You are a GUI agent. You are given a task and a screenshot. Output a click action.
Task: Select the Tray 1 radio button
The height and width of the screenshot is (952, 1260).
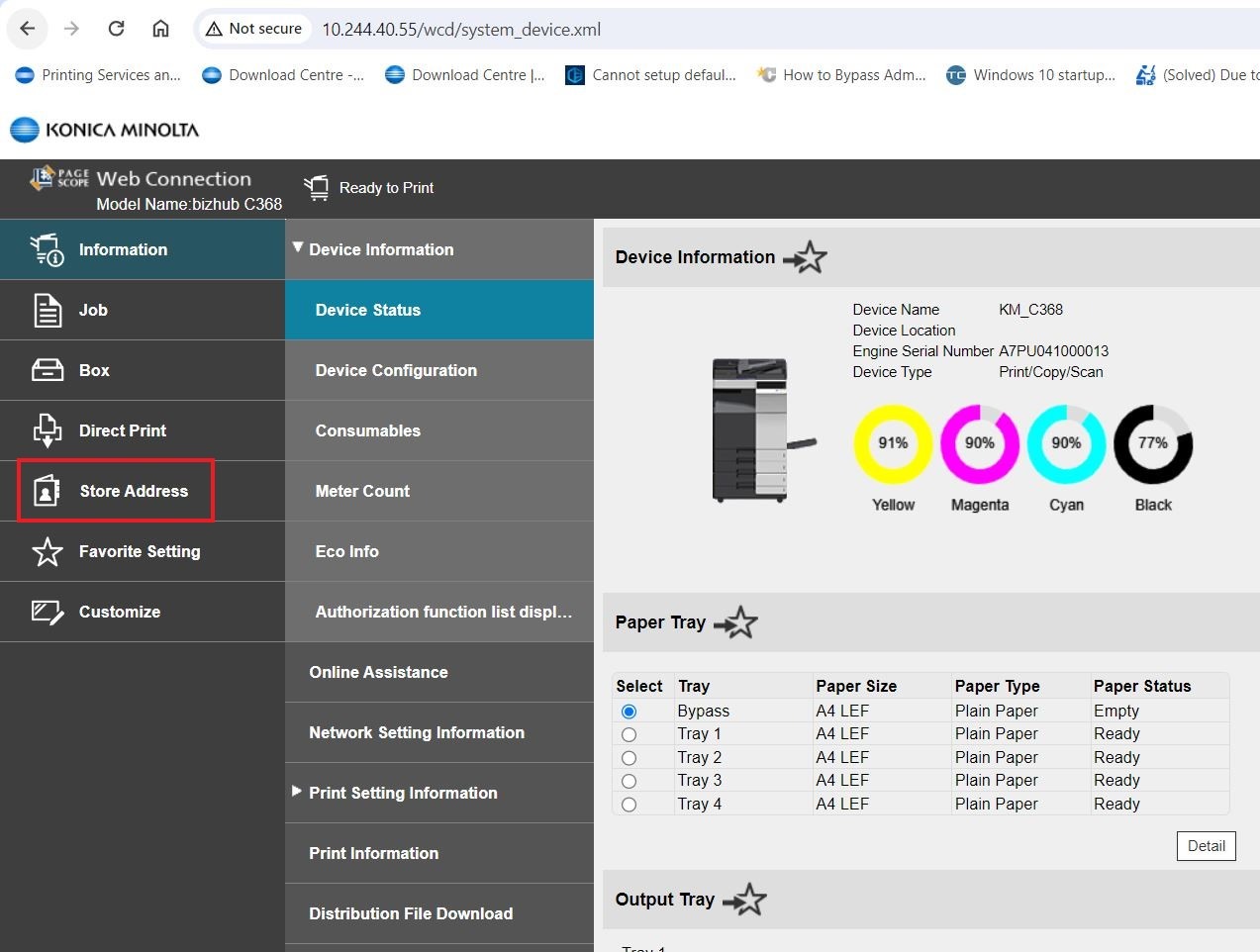tap(629, 734)
